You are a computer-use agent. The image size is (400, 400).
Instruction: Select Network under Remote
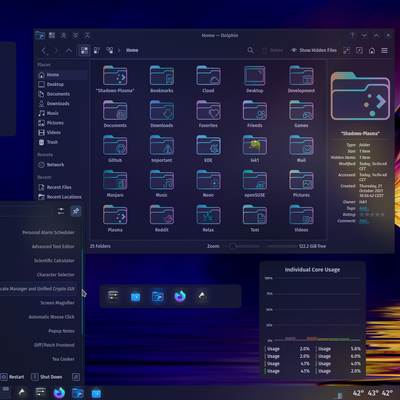tap(62, 165)
